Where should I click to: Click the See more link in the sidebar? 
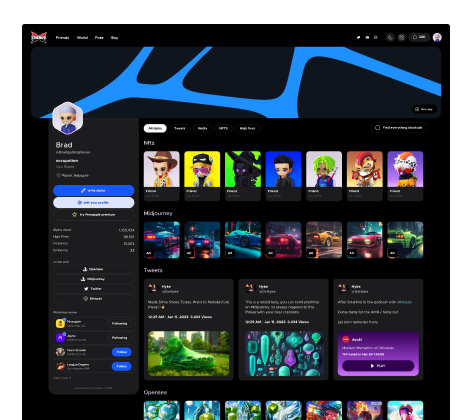point(62,378)
